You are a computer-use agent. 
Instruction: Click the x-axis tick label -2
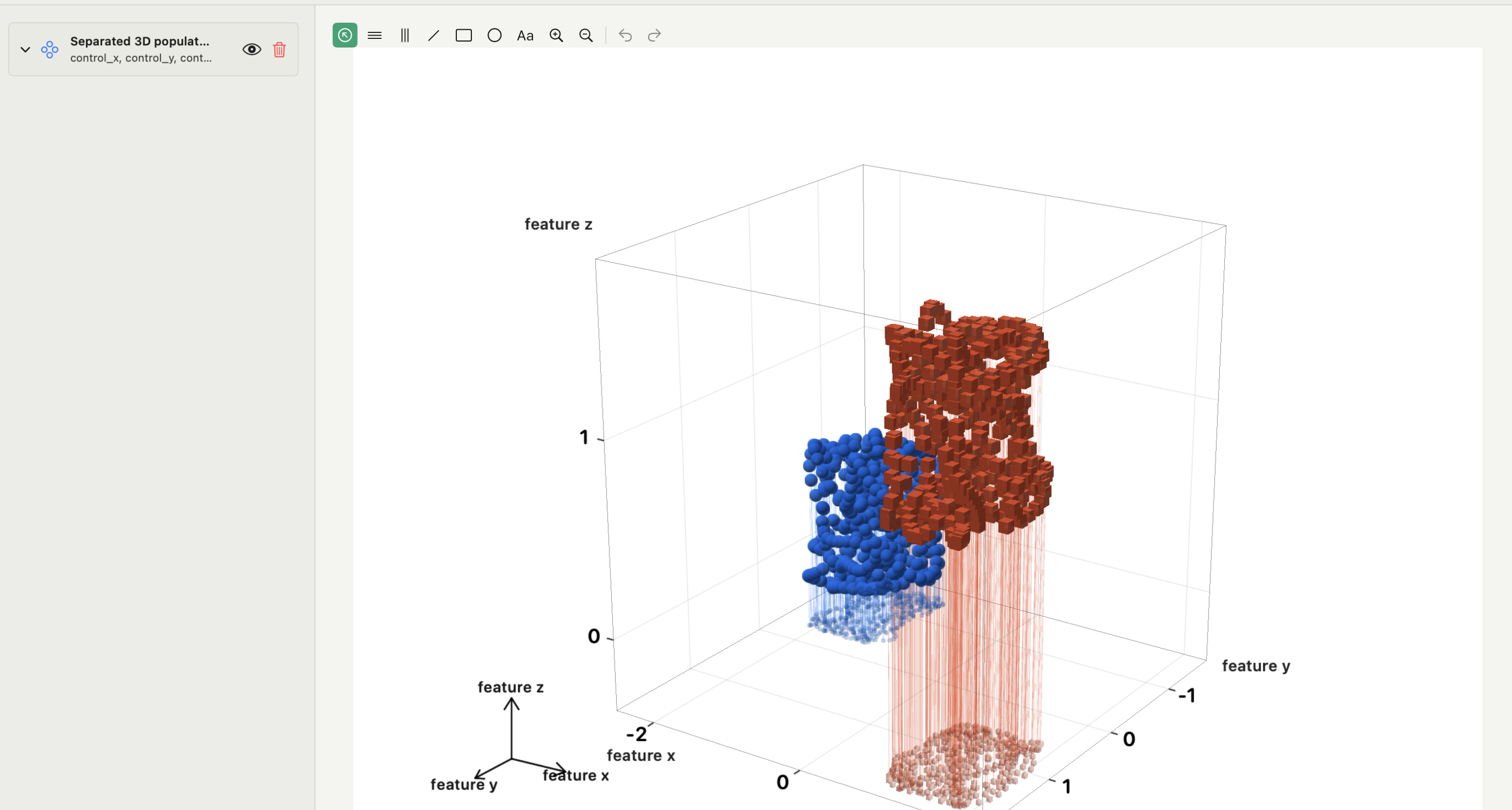pos(637,734)
